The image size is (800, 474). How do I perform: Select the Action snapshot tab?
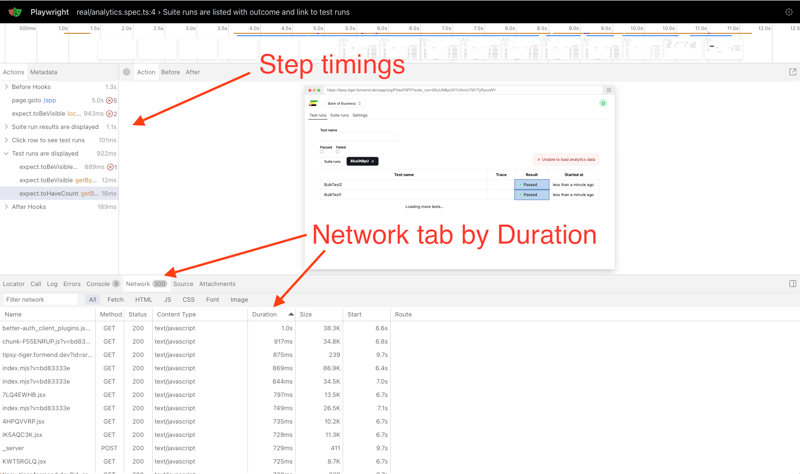pos(146,72)
